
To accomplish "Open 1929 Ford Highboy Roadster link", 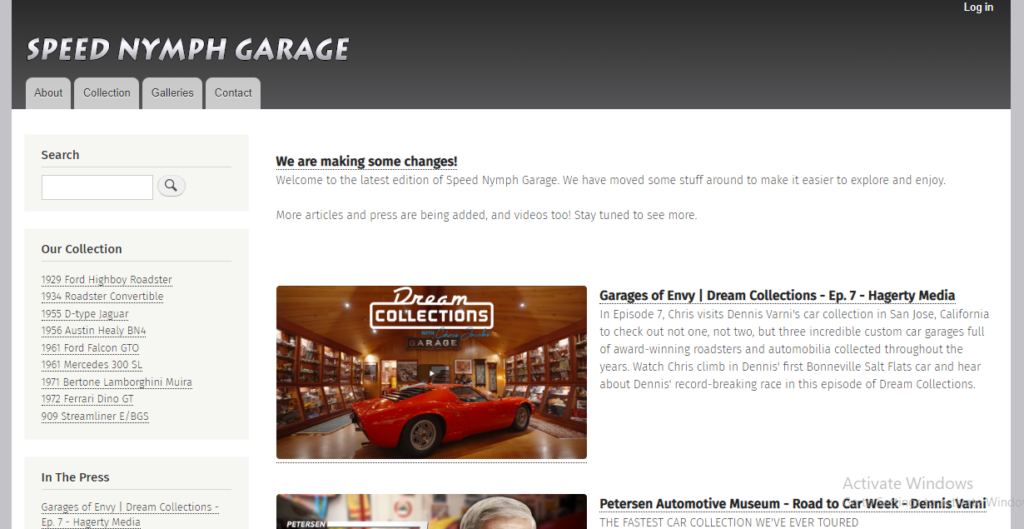I will [106, 280].
